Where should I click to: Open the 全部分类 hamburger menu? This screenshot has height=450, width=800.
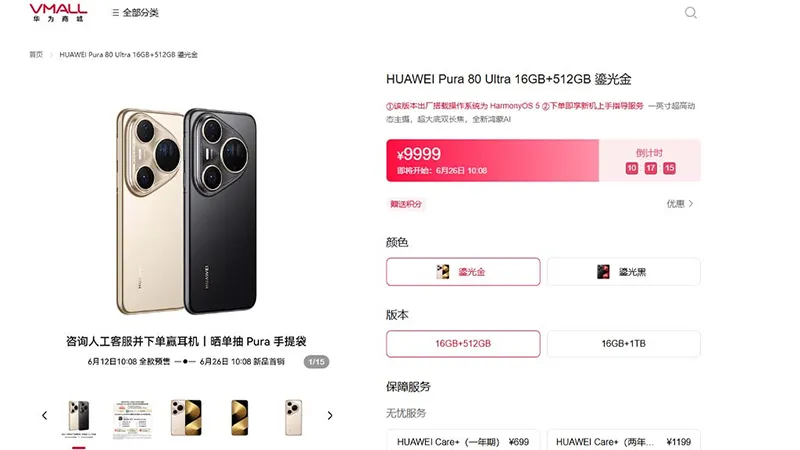pyautogui.click(x=135, y=13)
